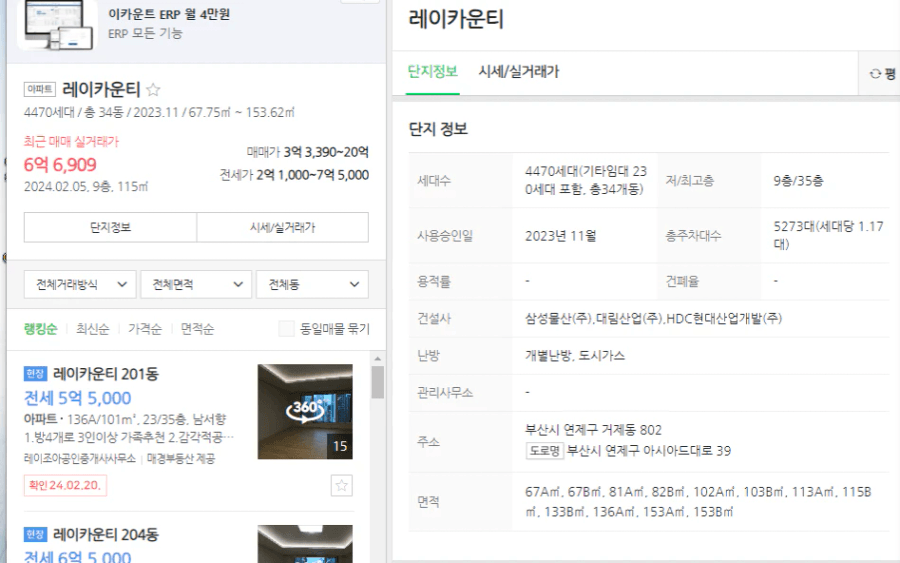
Task: Sort listings by 면적순
Action: [x=197, y=329]
